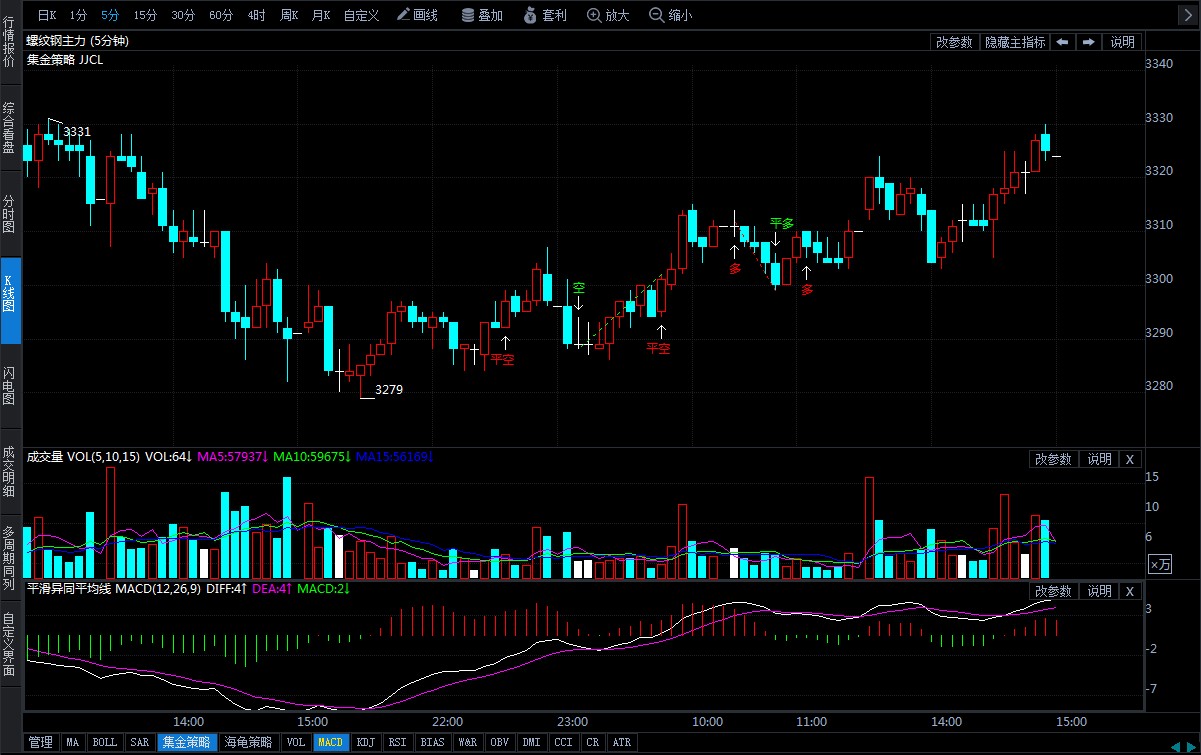Viewport: 1201px width, 755px height.
Task: Enable the BOLL indicator overlay
Action: pos(104,743)
